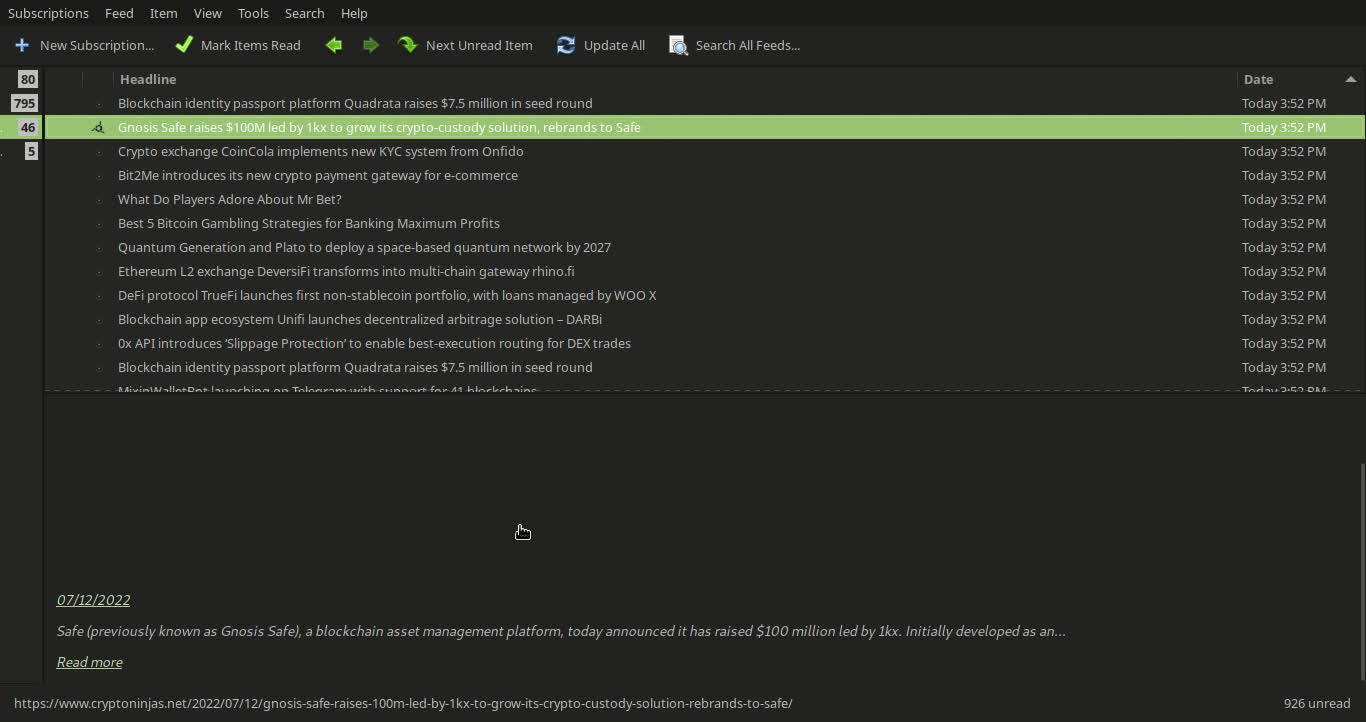Image resolution: width=1366 pixels, height=722 pixels.
Task: Open the Tools menu
Action: [253, 13]
